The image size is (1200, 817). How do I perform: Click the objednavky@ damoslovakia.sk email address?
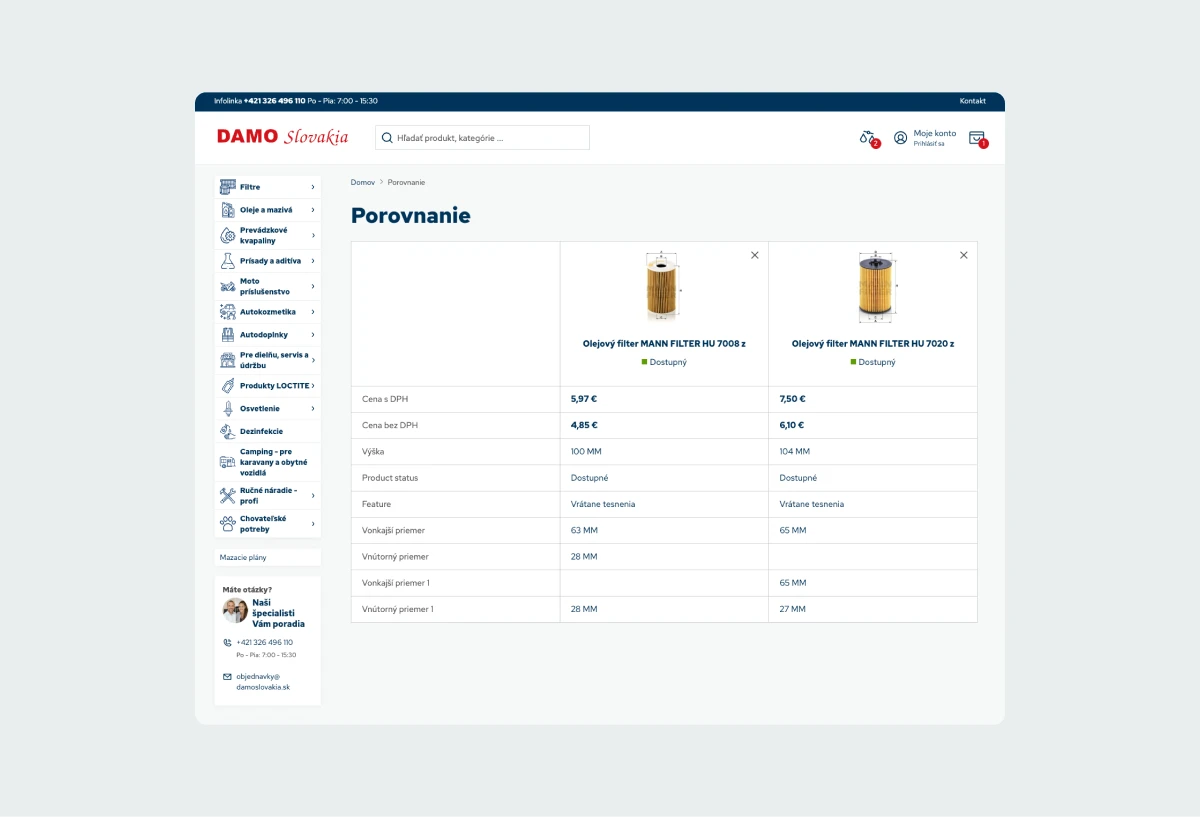263,682
